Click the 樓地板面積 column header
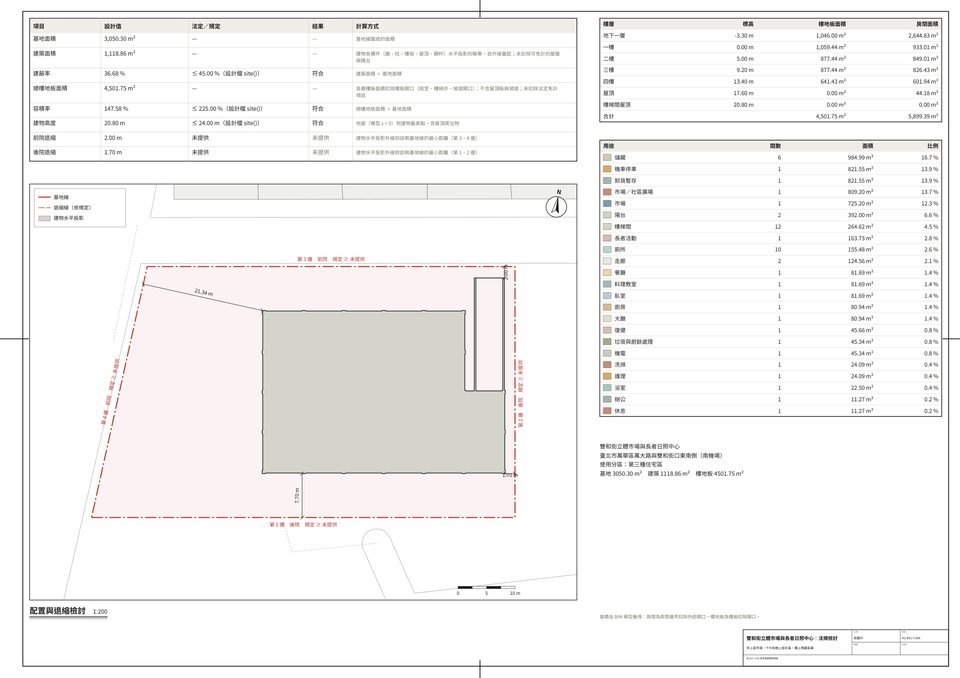 832,24
